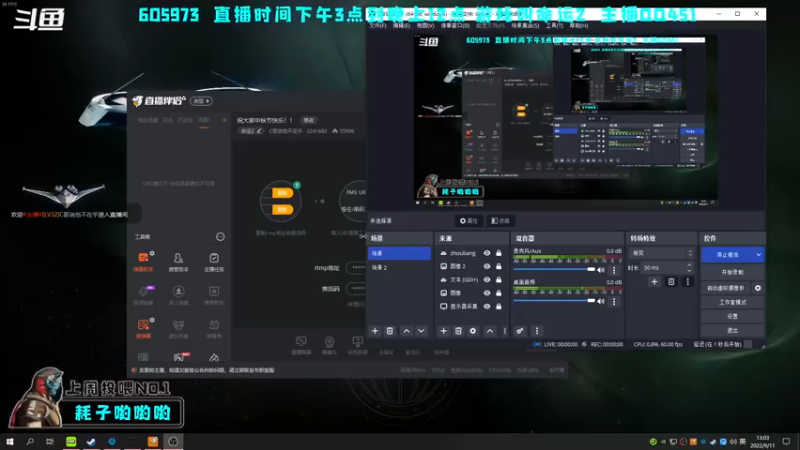Open transition properties three-dot menu
800x450 pixels.
pos(687,282)
